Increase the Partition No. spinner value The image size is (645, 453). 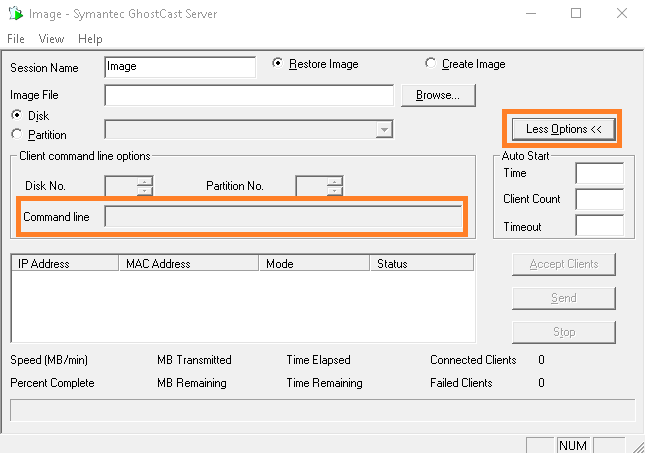[x=335, y=181]
